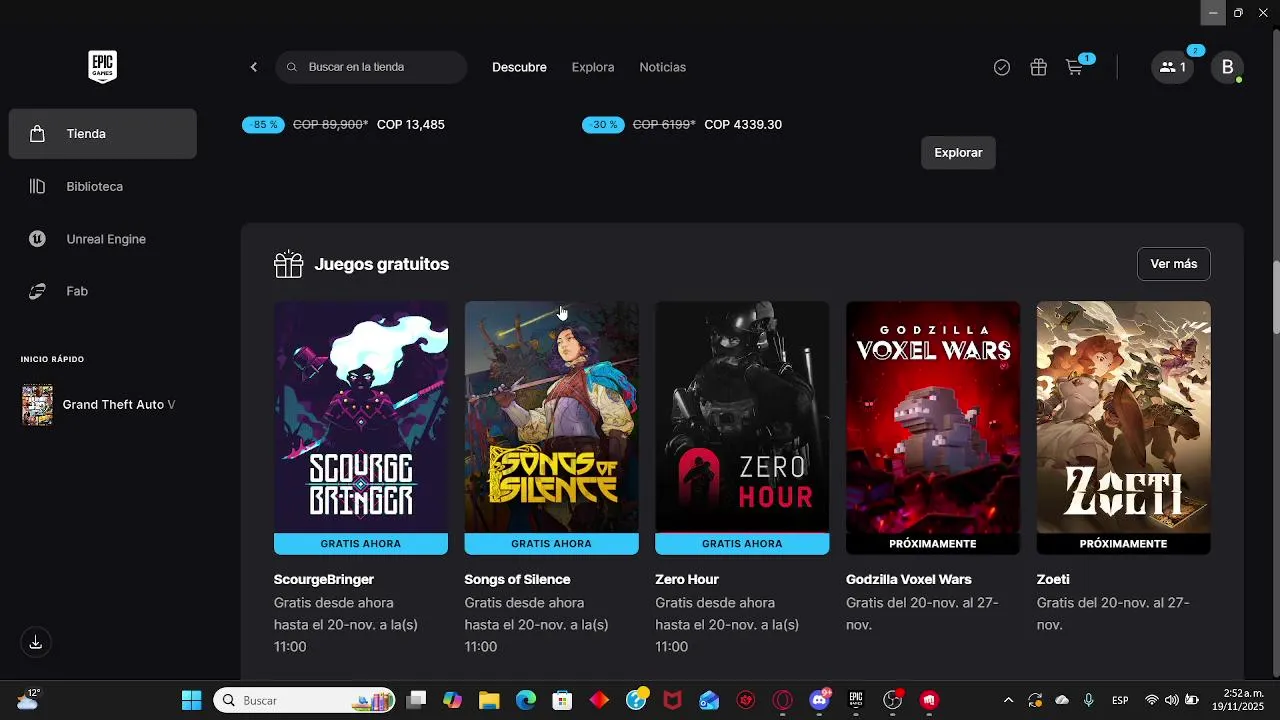Open Windows Start menu
The height and width of the screenshot is (720, 1280).
pos(191,700)
